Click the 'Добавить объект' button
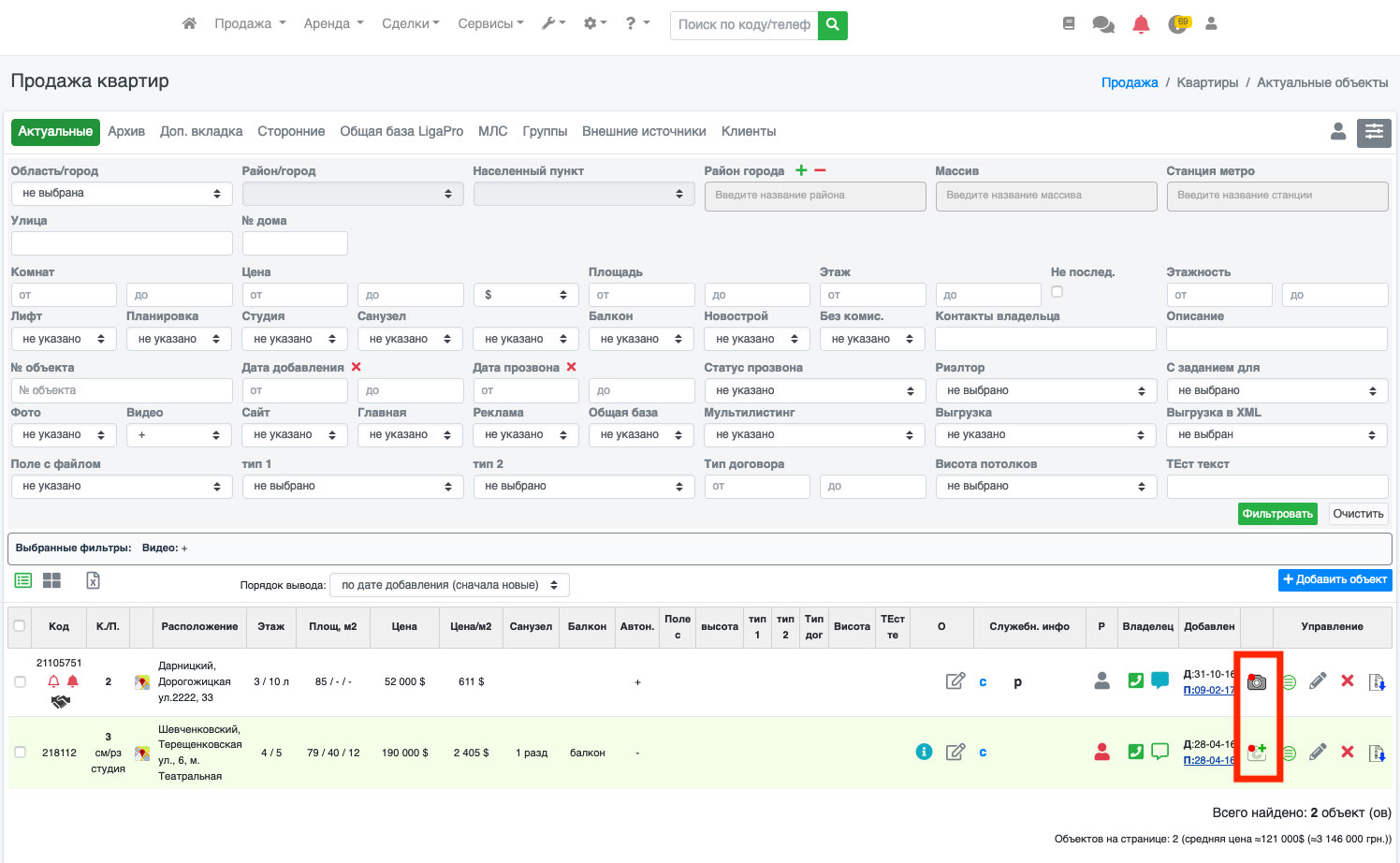The height and width of the screenshot is (863, 1400). pos(1334,579)
